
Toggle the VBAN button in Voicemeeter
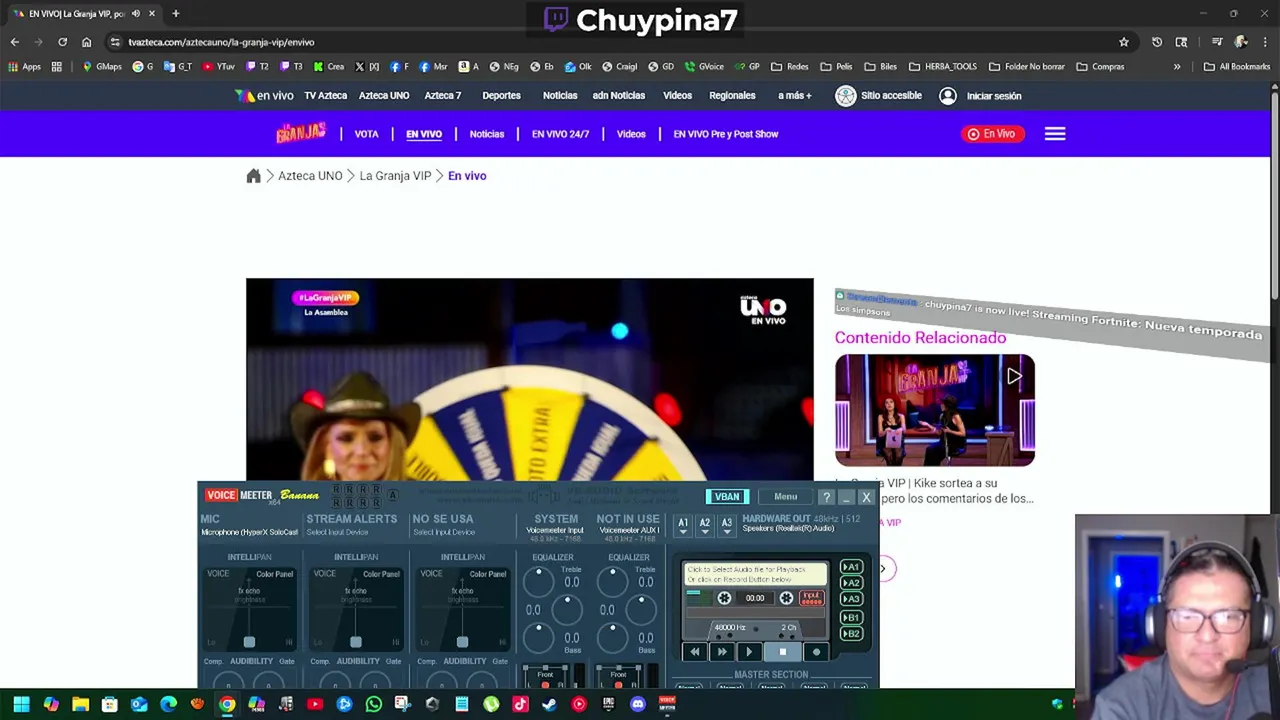click(x=727, y=497)
